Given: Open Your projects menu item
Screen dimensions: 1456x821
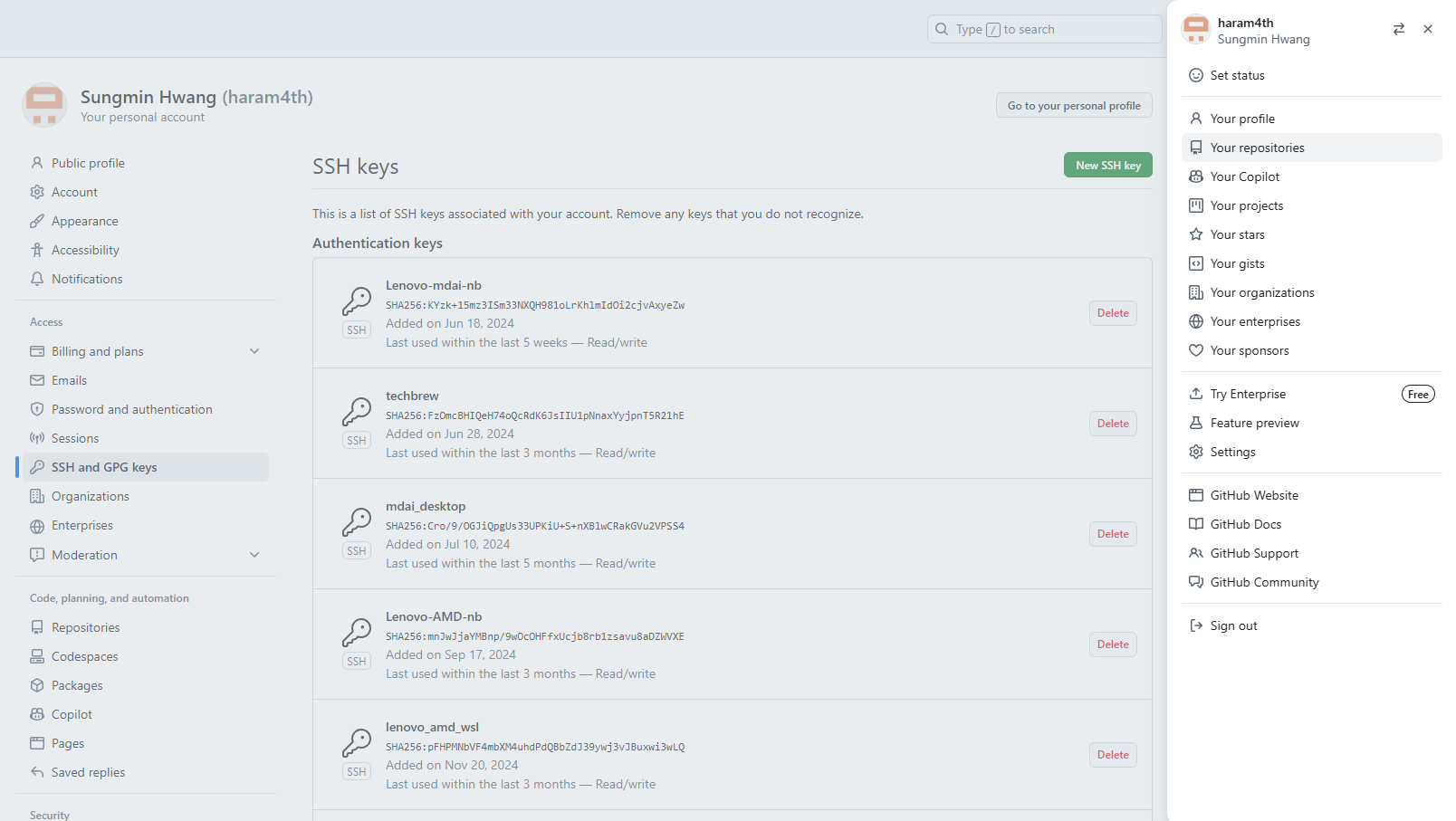Looking at the screenshot, I should (1312, 205).
